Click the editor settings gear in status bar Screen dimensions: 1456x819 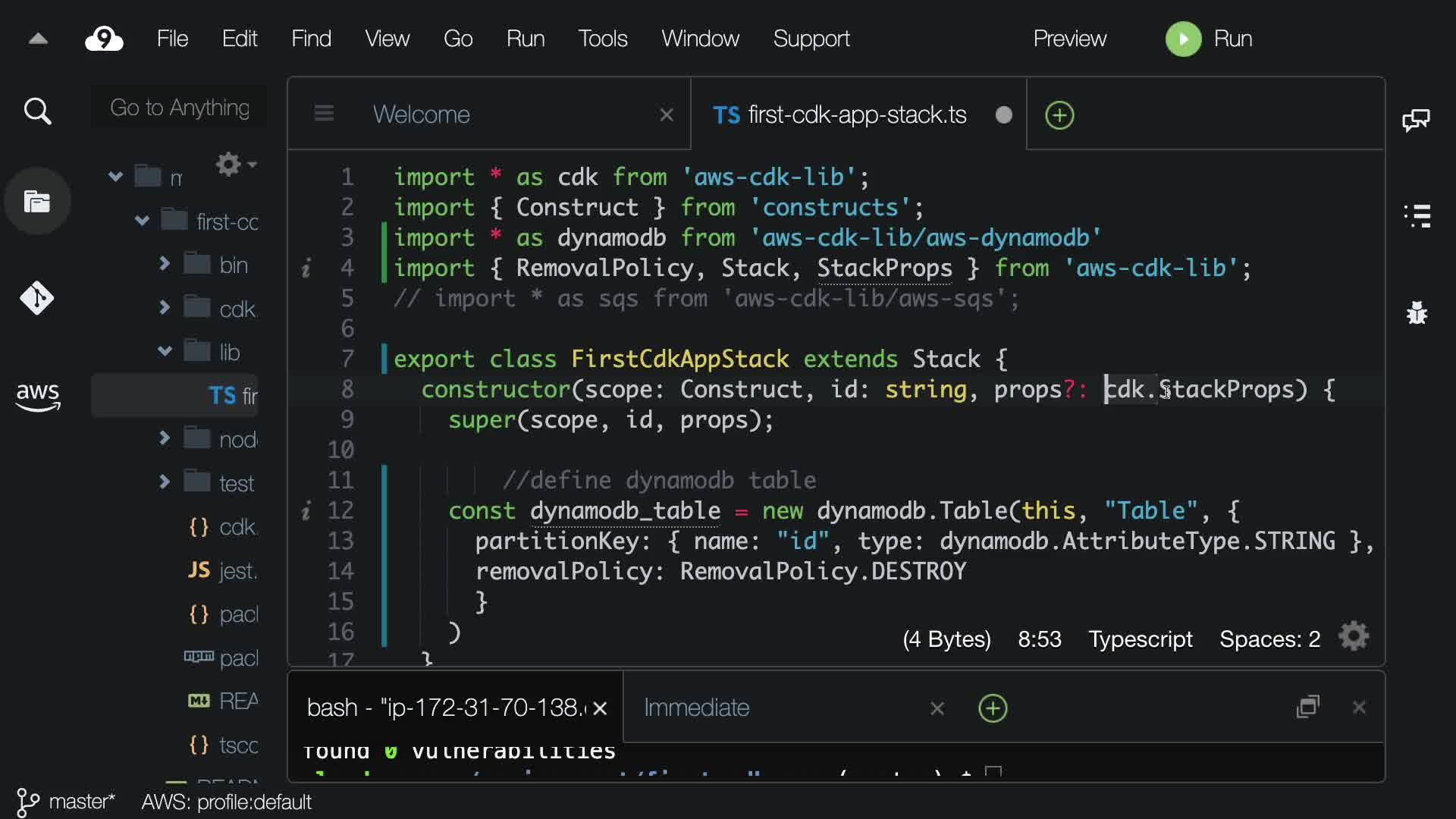[1354, 637]
